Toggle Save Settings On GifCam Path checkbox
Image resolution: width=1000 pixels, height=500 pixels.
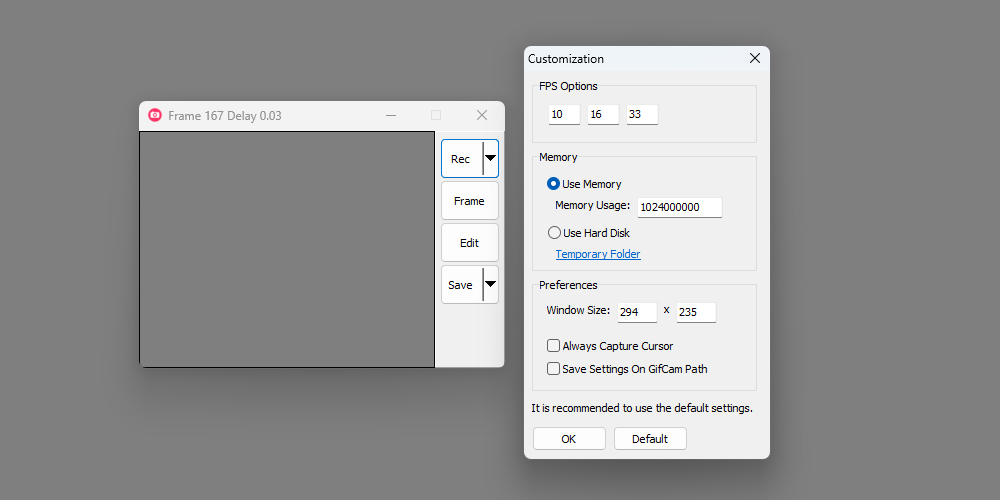tap(554, 369)
